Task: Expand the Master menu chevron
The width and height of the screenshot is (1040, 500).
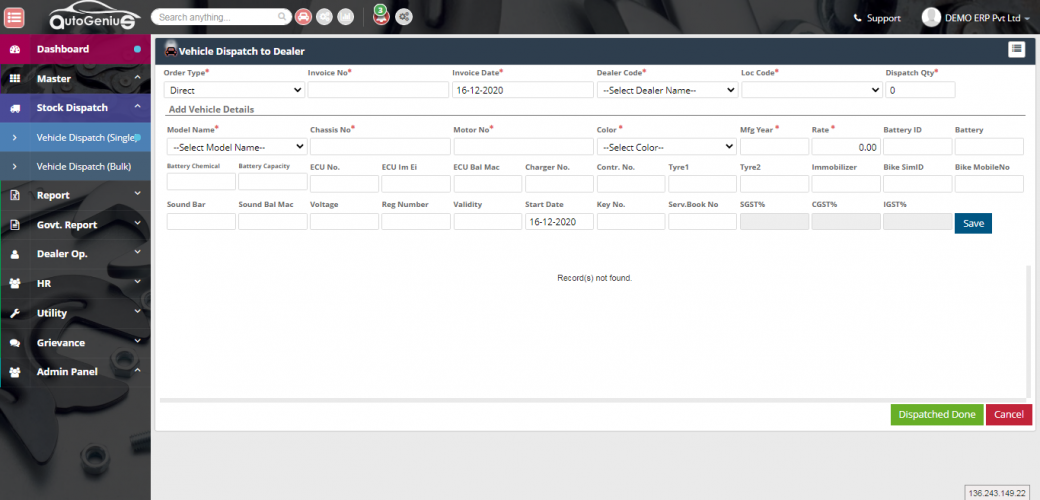Action: pos(137,78)
